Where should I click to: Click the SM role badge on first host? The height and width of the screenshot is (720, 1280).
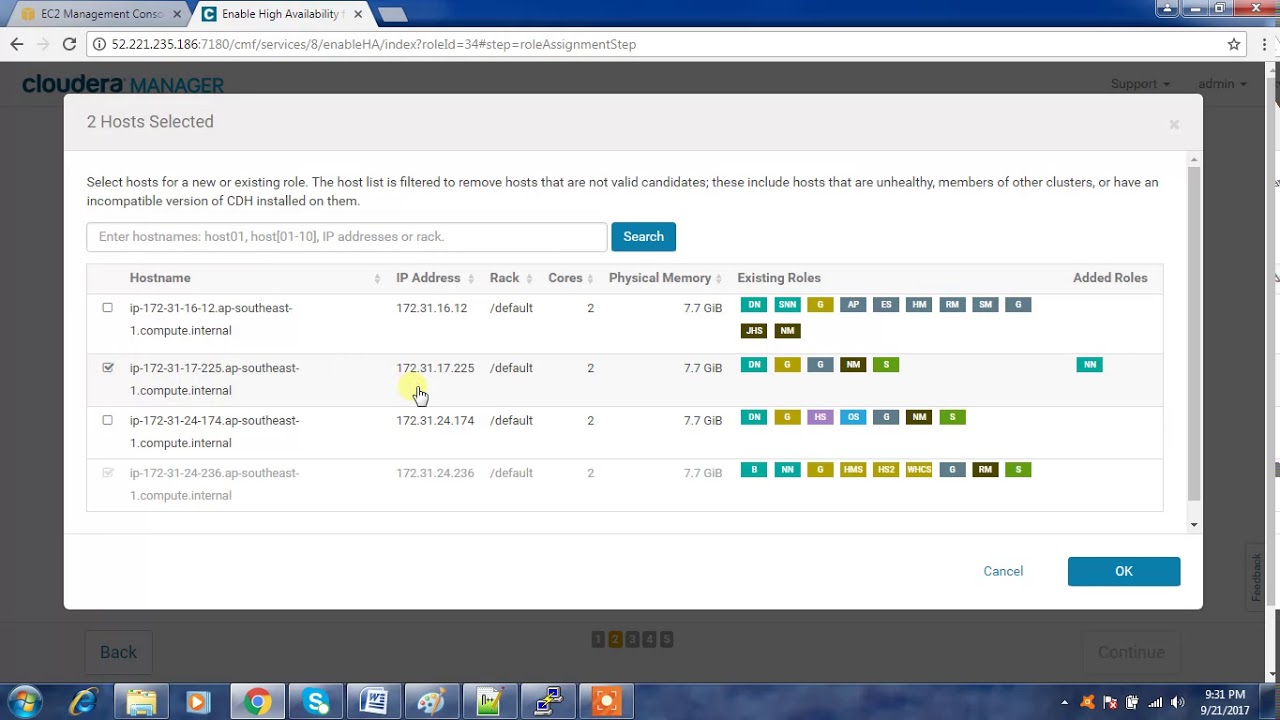pyautogui.click(x=985, y=305)
